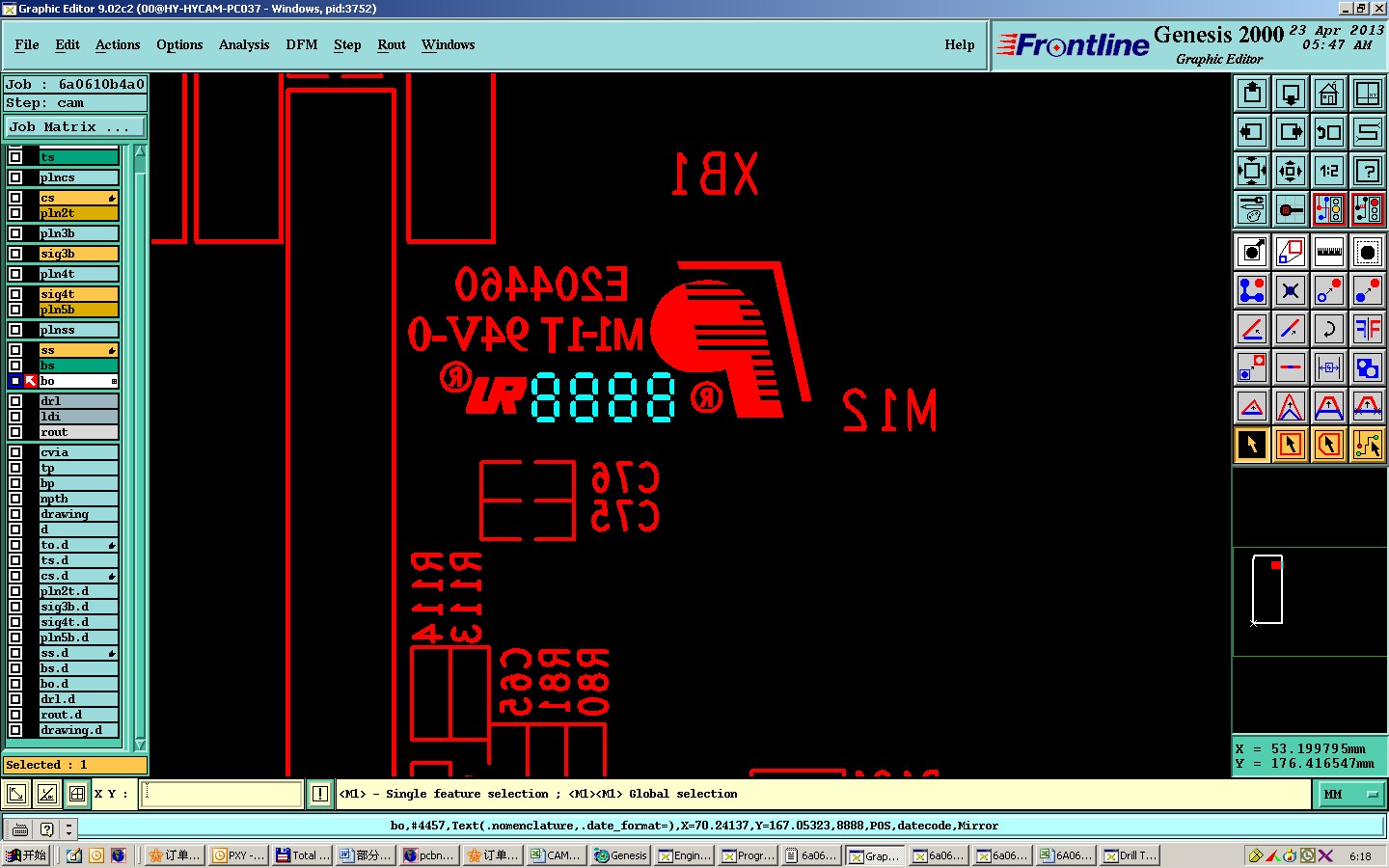Click the zoom in expand-arrows icon
Screen dimensions: 1389x868
[1252, 171]
